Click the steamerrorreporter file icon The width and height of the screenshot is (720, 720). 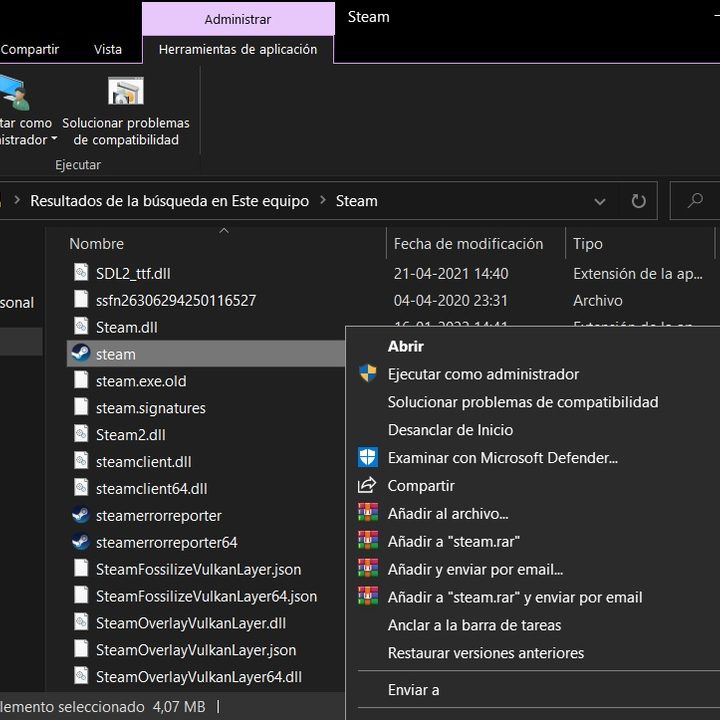tap(80, 516)
